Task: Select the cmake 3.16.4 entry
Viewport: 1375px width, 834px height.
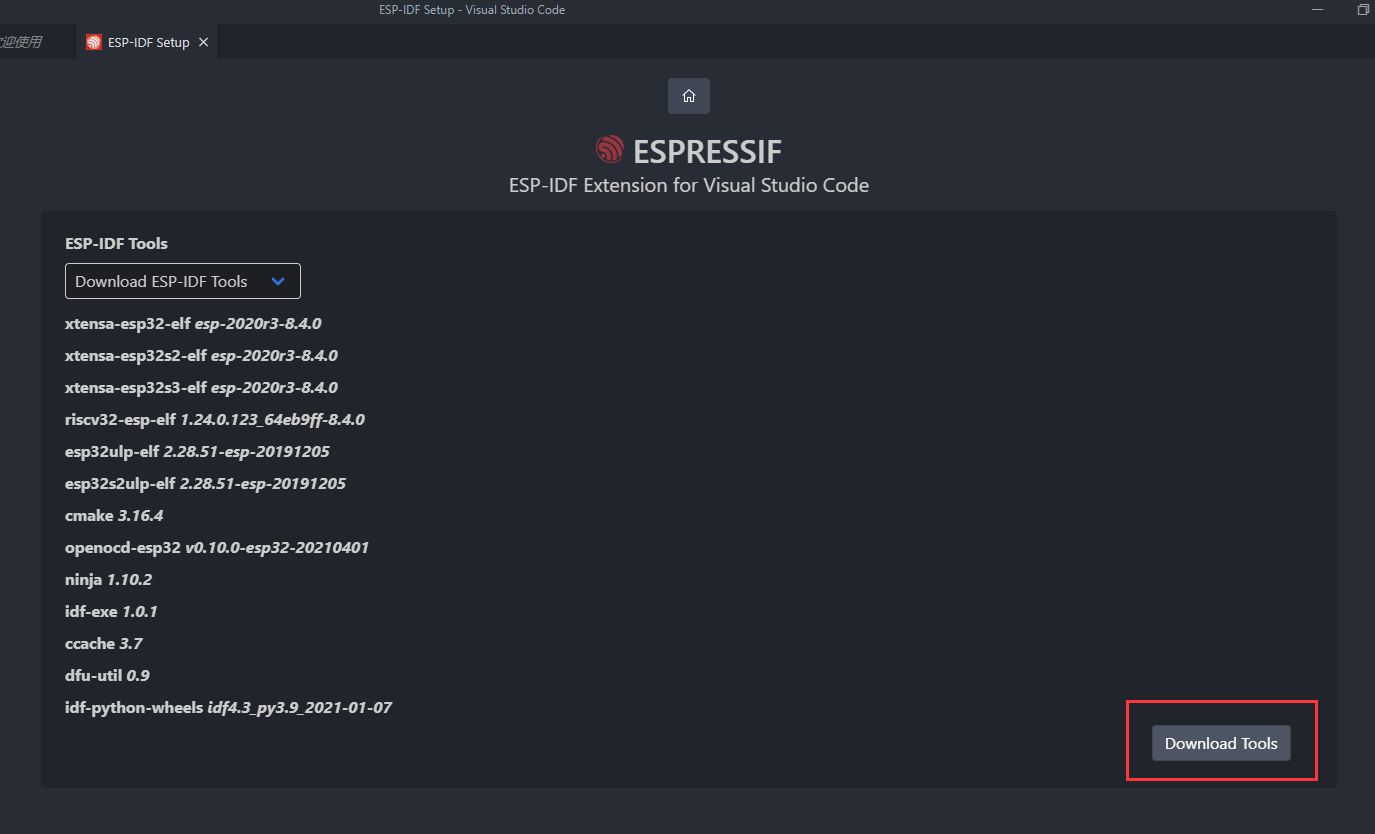Action: point(114,516)
